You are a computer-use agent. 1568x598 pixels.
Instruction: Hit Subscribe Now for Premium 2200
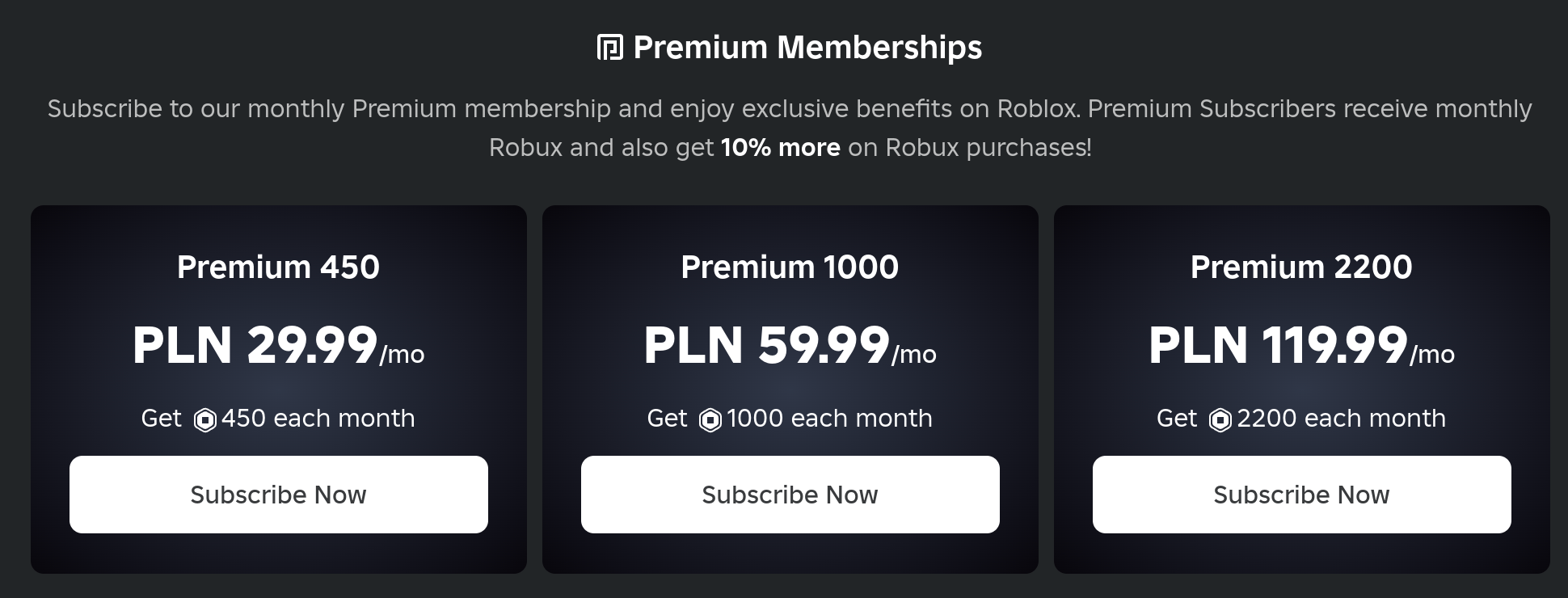[x=1301, y=495]
